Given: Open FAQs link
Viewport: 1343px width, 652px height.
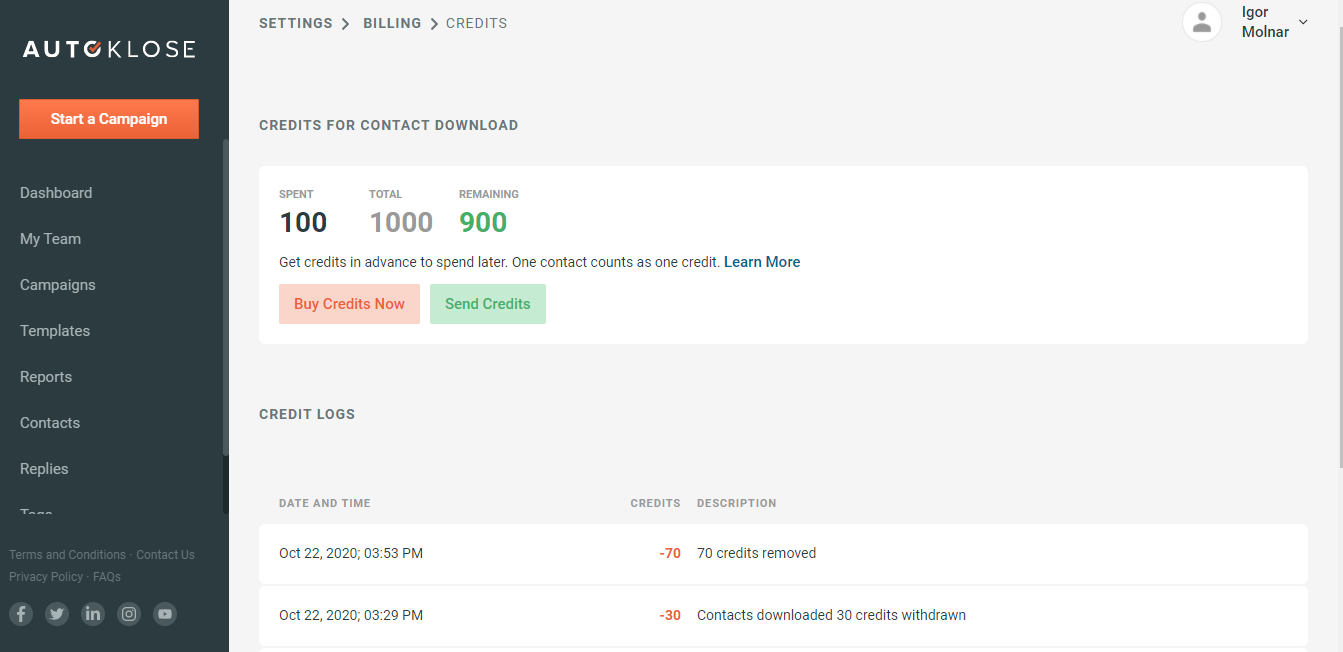Looking at the screenshot, I should [x=107, y=577].
